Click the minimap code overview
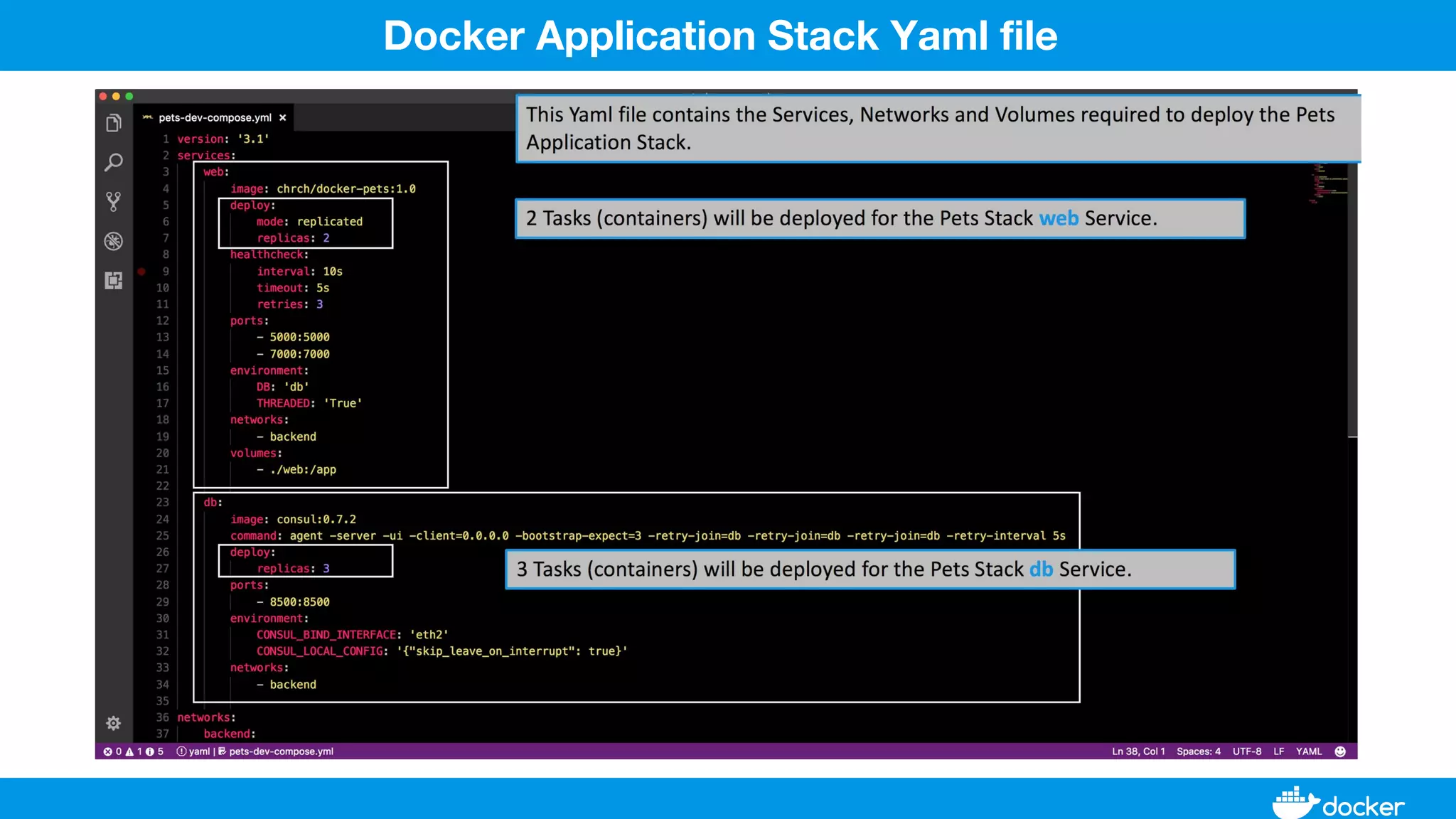Viewport: 1456px width, 819px height. coord(1327,183)
